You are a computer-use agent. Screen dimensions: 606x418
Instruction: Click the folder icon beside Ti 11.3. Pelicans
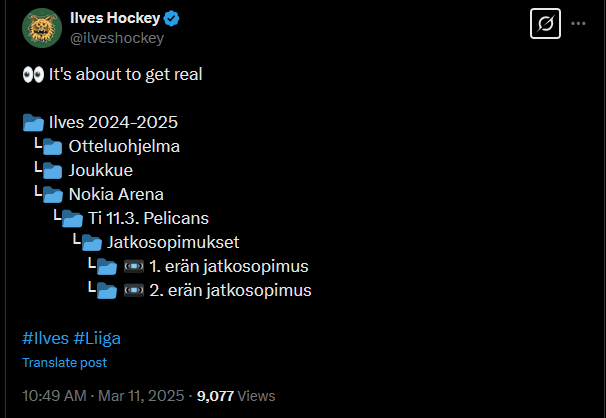point(72,219)
